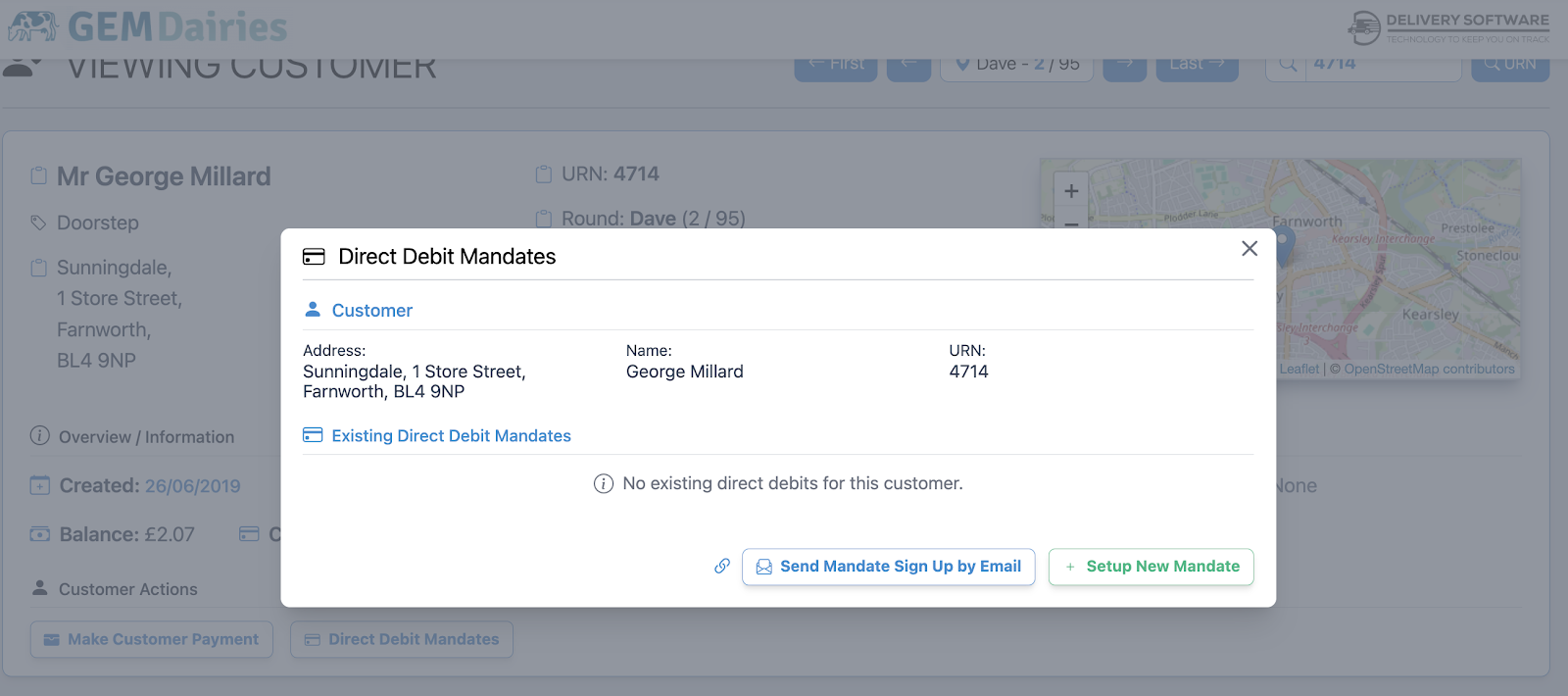Copy the URN using its clipboard icon
The width and height of the screenshot is (1568, 696).
click(x=544, y=174)
